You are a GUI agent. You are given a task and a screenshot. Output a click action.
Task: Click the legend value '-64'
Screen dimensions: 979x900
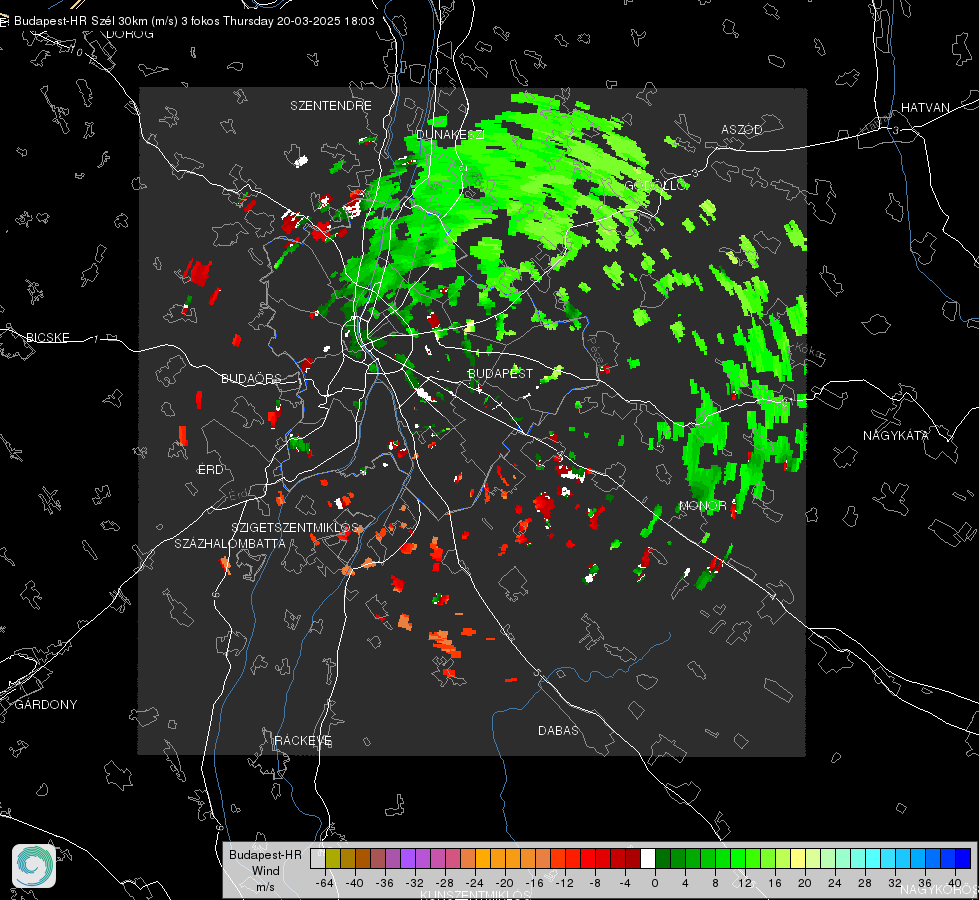(x=325, y=883)
